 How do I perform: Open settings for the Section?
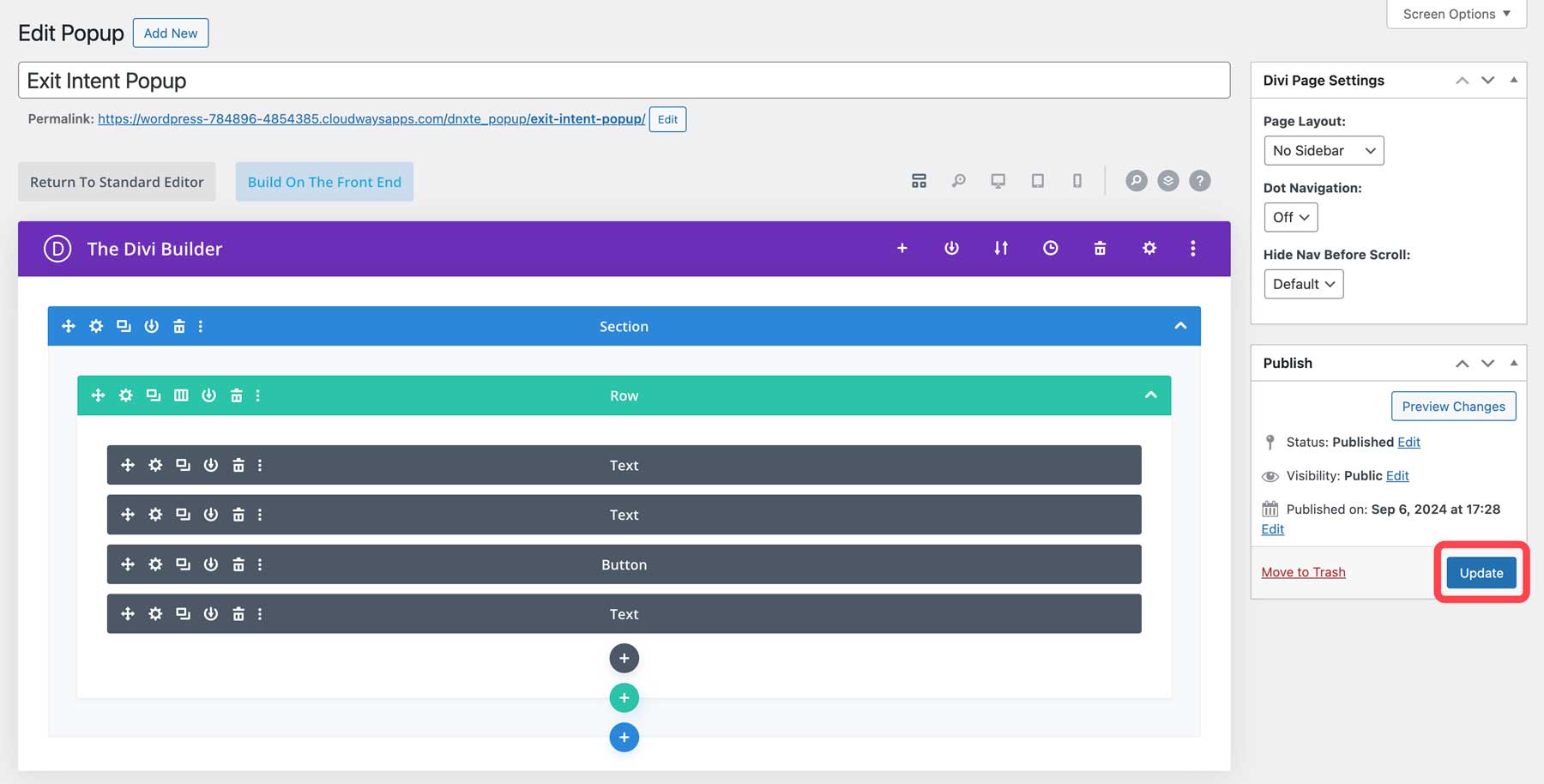tap(96, 326)
